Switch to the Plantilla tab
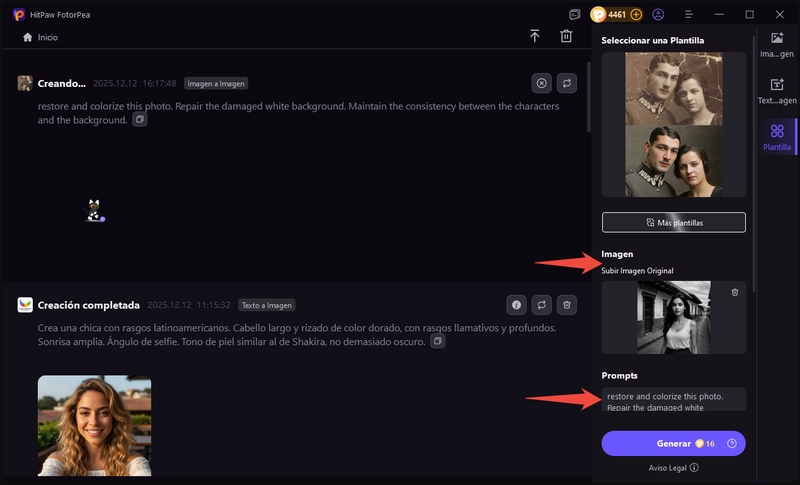This screenshot has height=485, width=800. coord(777,137)
